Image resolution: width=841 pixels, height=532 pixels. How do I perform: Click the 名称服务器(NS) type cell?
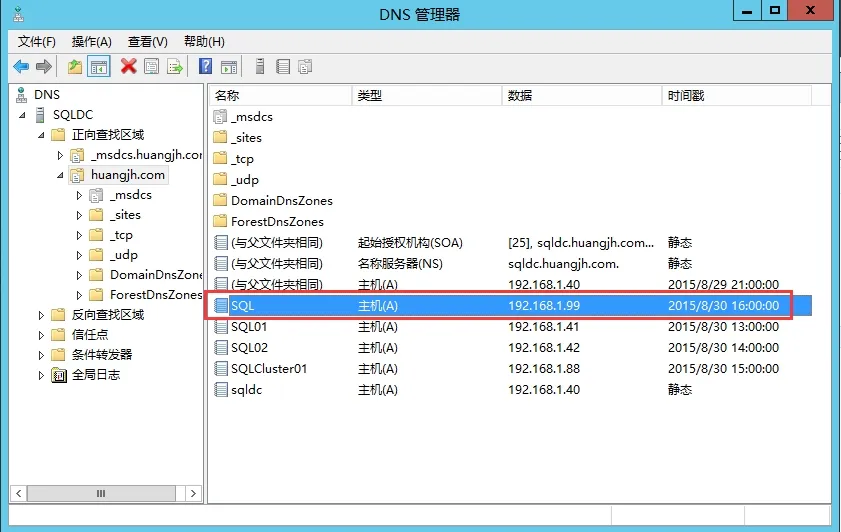click(x=400, y=263)
